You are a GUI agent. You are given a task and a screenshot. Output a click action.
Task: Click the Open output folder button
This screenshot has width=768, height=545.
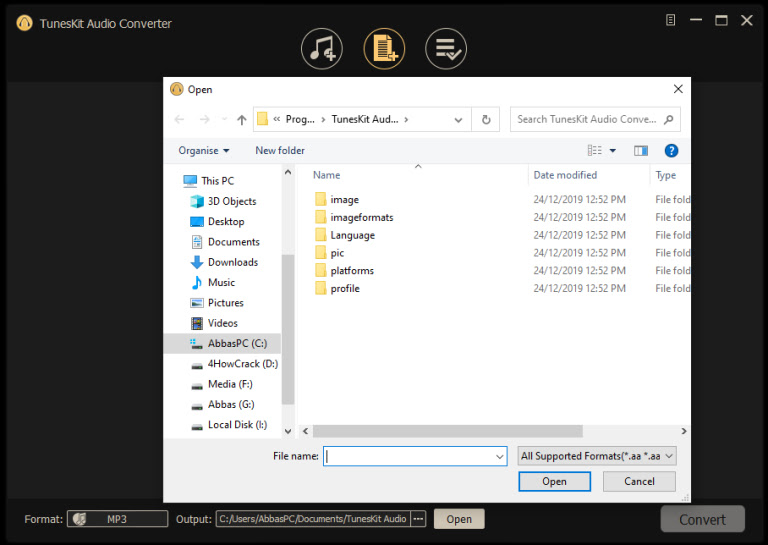pyautogui.click(x=459, y=519)
